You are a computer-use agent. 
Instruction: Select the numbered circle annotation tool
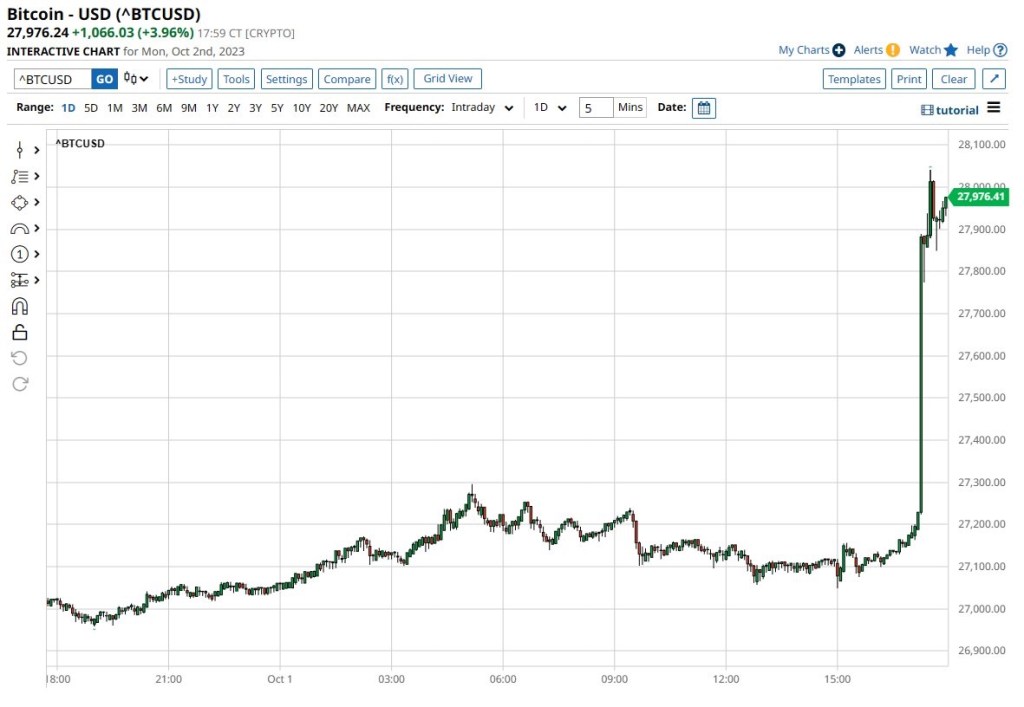tap(19, 254)
